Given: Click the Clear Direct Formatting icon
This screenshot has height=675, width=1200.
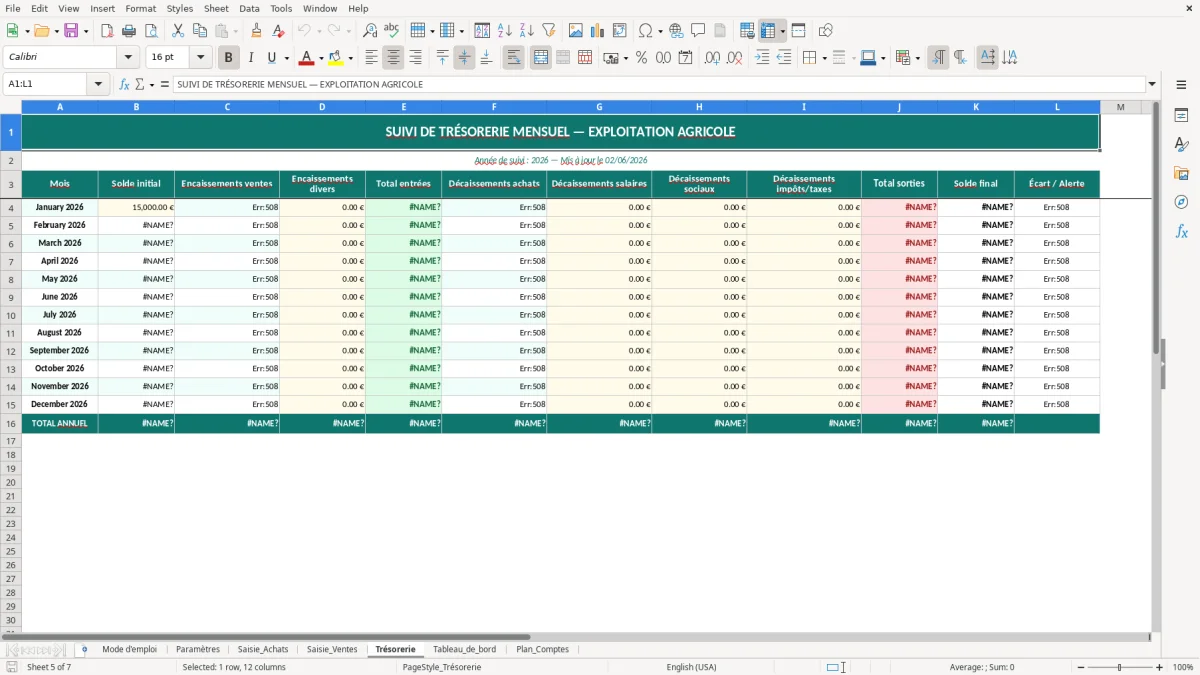Looking at the screenshot, I should pyautogui.click(x=279, y=31).
